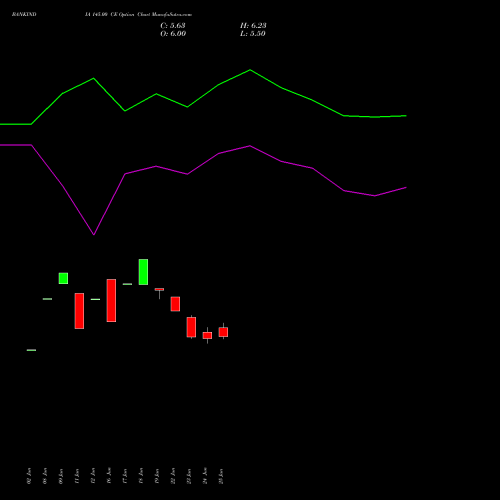
Task: Select the 23 Jun date label
Action: tap(189, 476)
